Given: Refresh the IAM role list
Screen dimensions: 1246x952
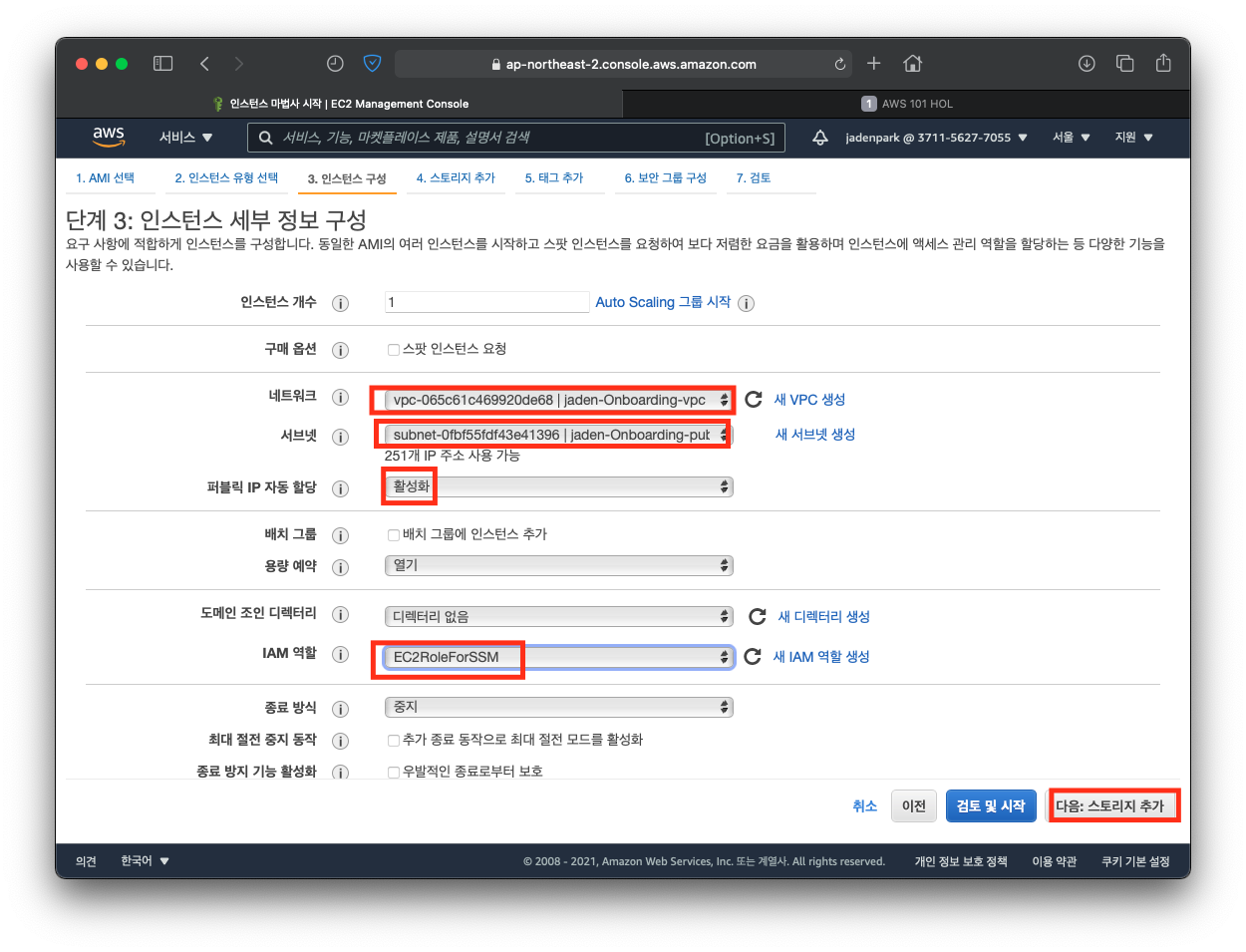Looking at the screenshot, I should (x=753, y=656).
